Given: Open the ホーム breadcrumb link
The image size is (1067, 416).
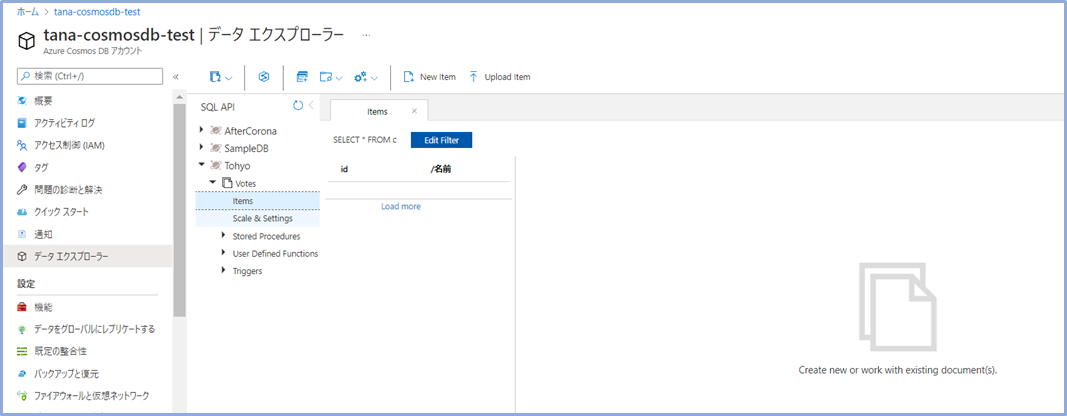Looking at the screenshot, I should click(27, 12).
